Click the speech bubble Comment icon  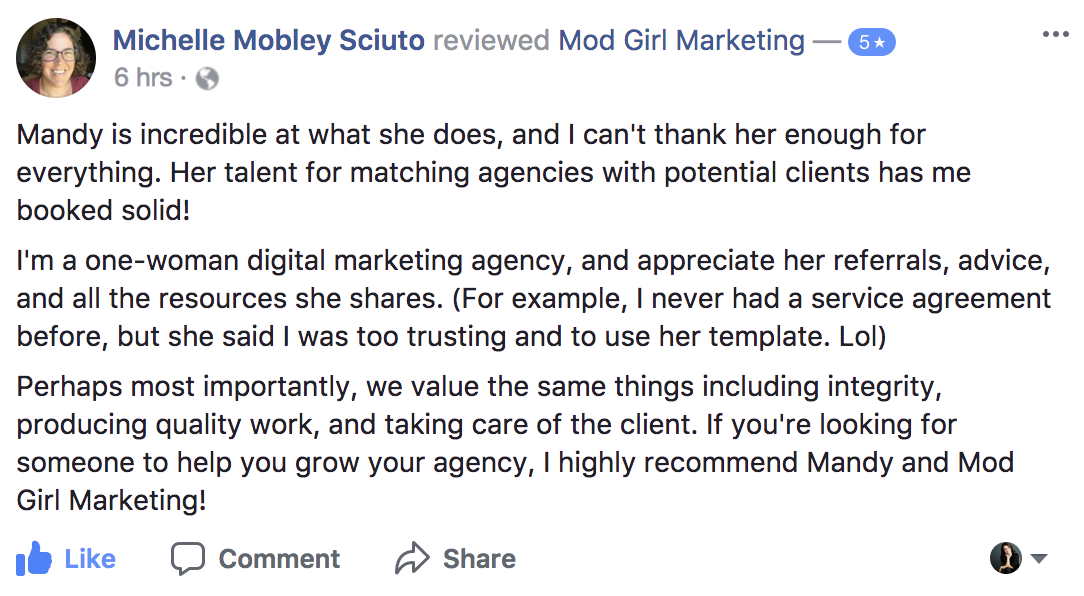click(187, 558)
